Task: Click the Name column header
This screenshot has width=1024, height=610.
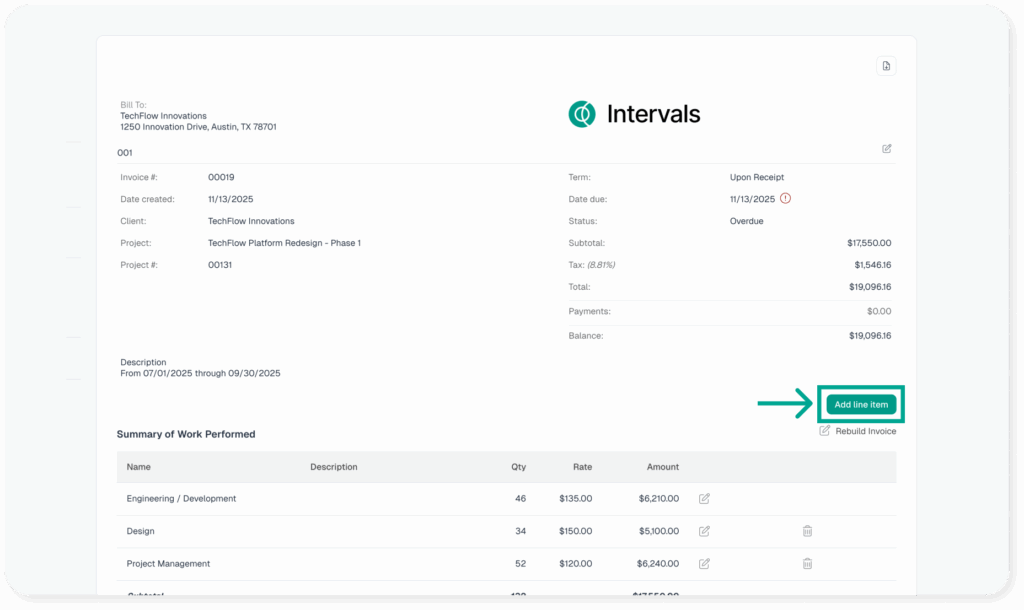Action: pyautogui.click(x=138, y=467)
